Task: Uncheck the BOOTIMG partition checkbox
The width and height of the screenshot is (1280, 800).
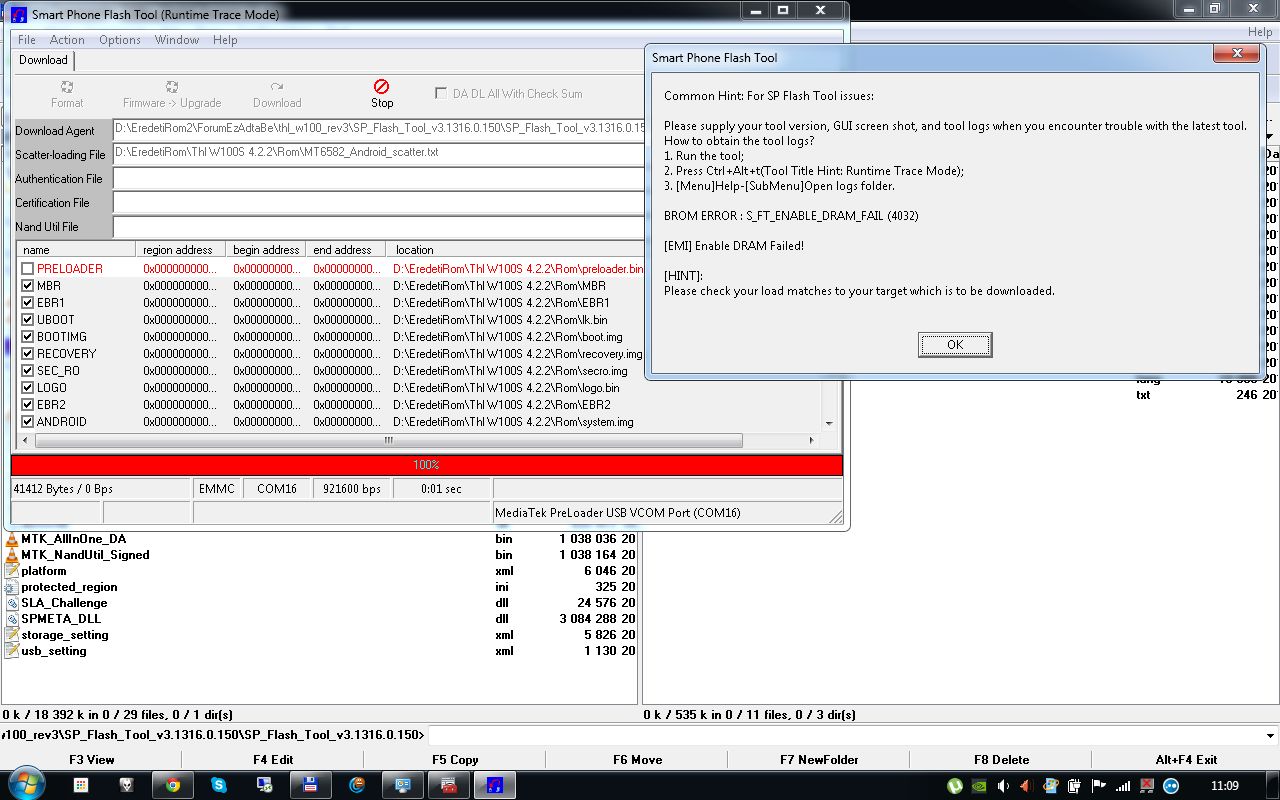Action: pos(28,337)
